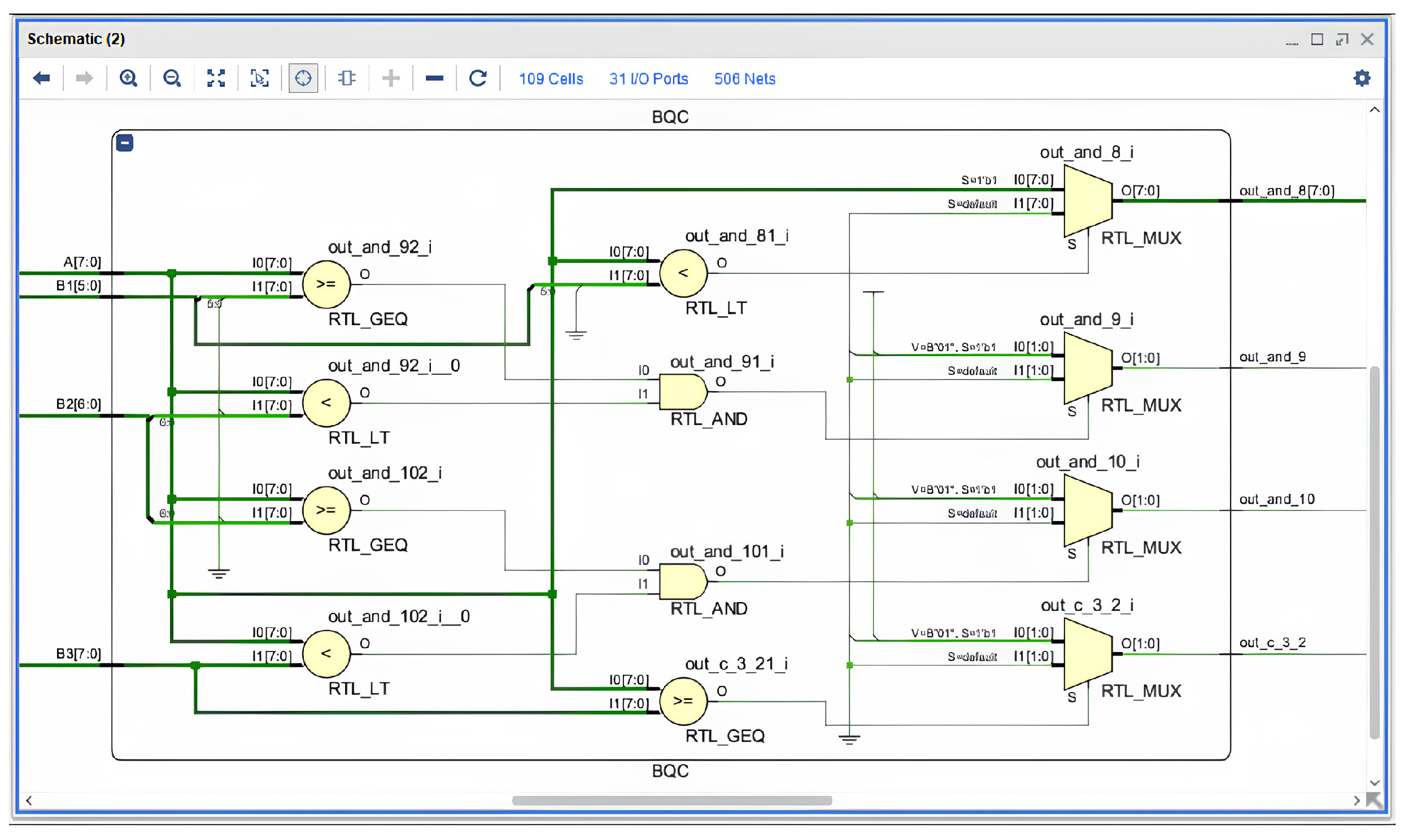Collapse the BQC module block
Viewport: 1409px width, 840px height.
coord(125,143)
